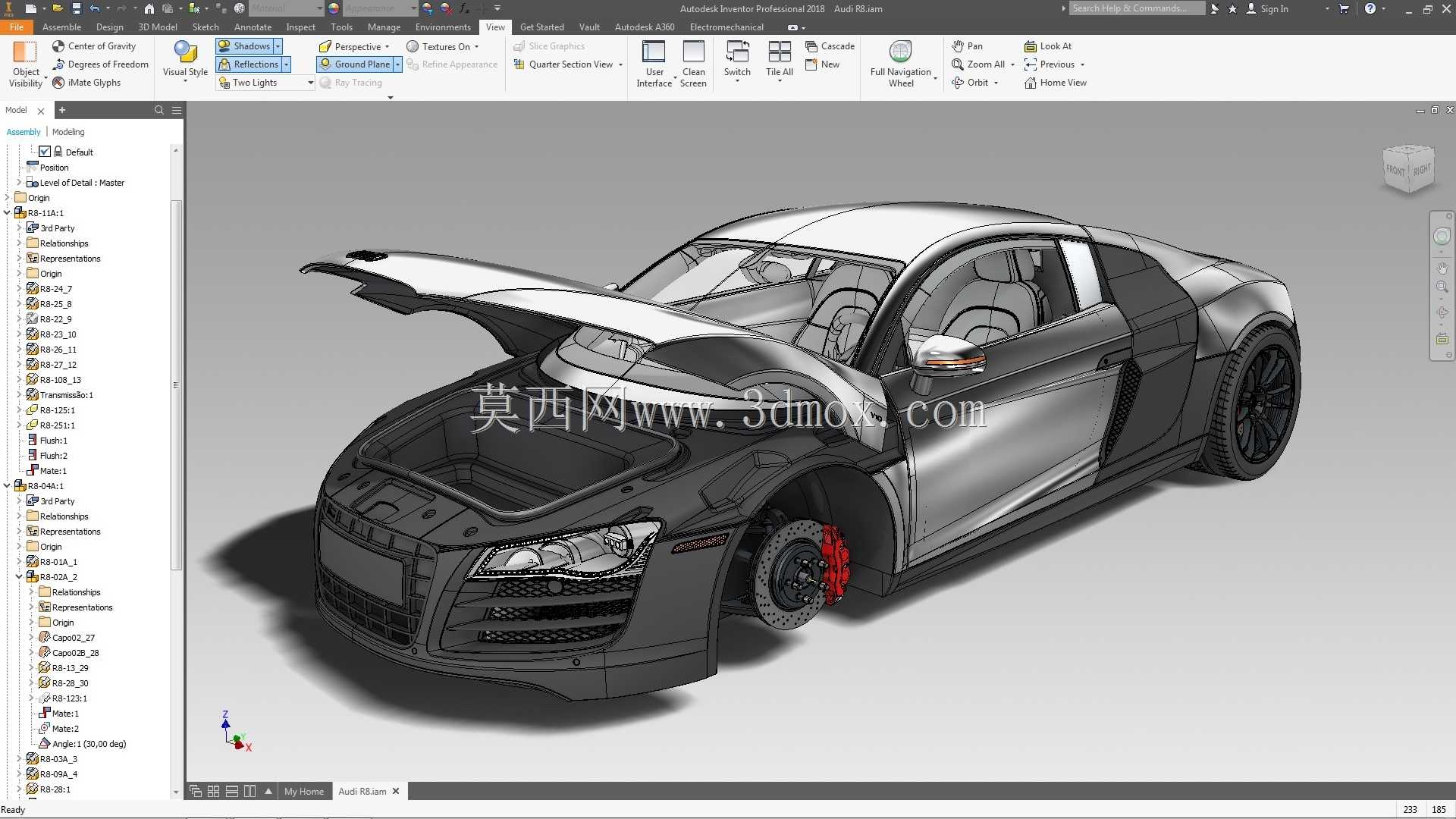
Task: Click Center of Gravity icon
Action: [x=58, y=46]
